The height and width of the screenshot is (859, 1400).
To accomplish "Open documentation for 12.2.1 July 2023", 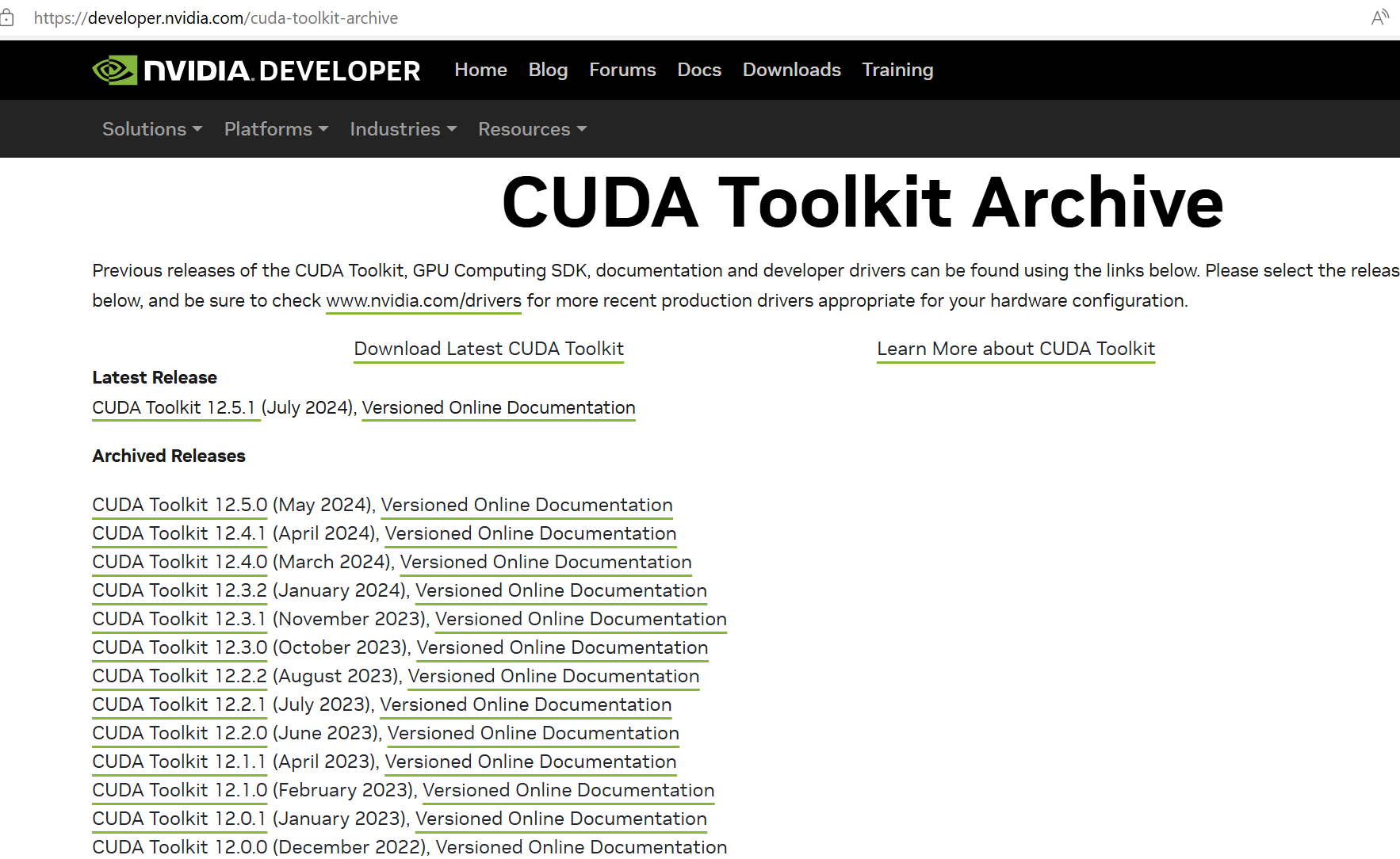I will click(526, 705).
